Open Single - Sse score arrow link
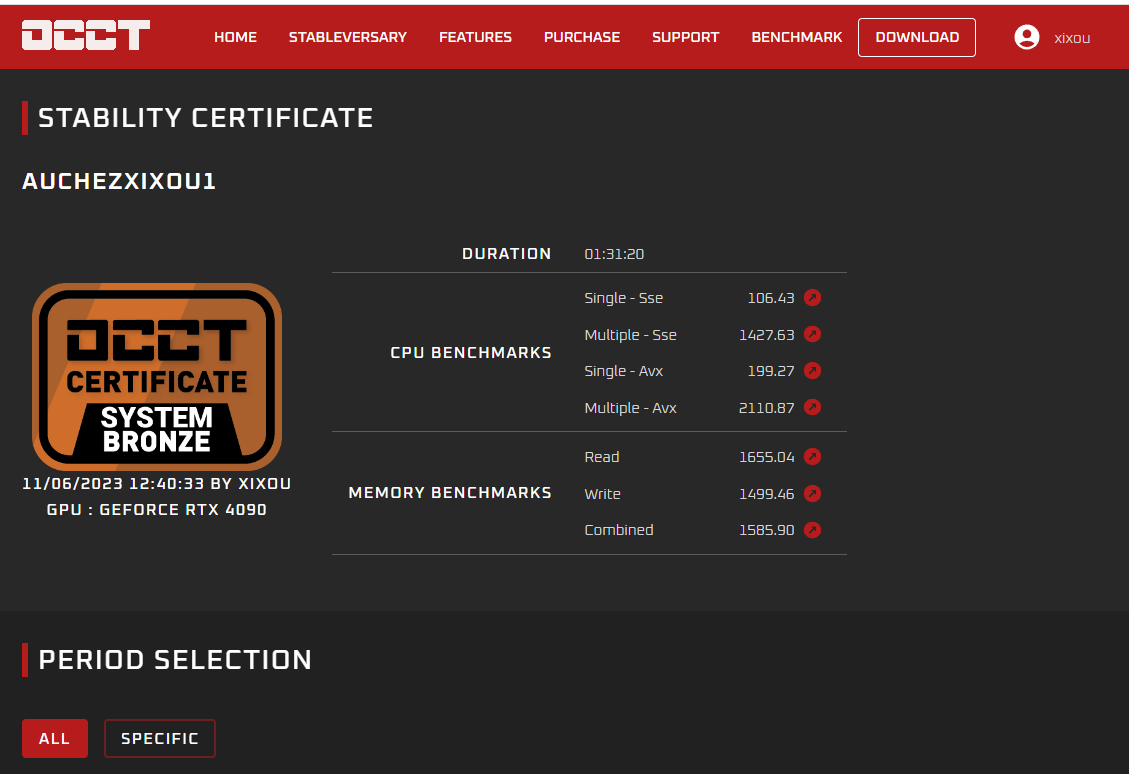Image resolution: width=1129 pixels, height=774 pixels. (x=812, y=298)
